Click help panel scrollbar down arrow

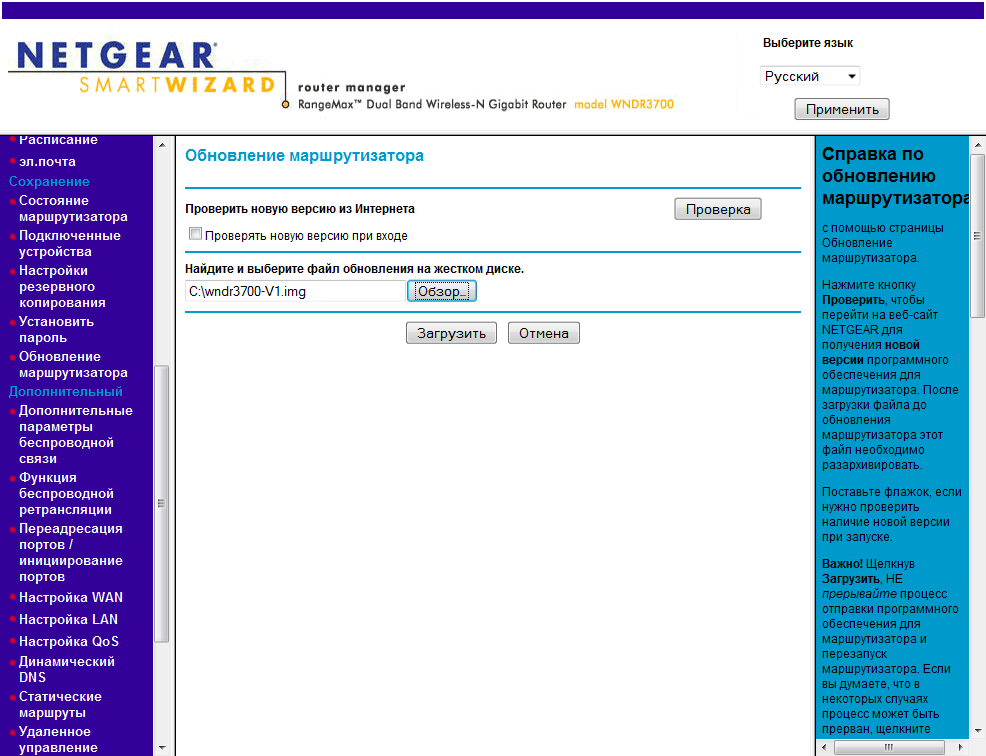(978, 731)
